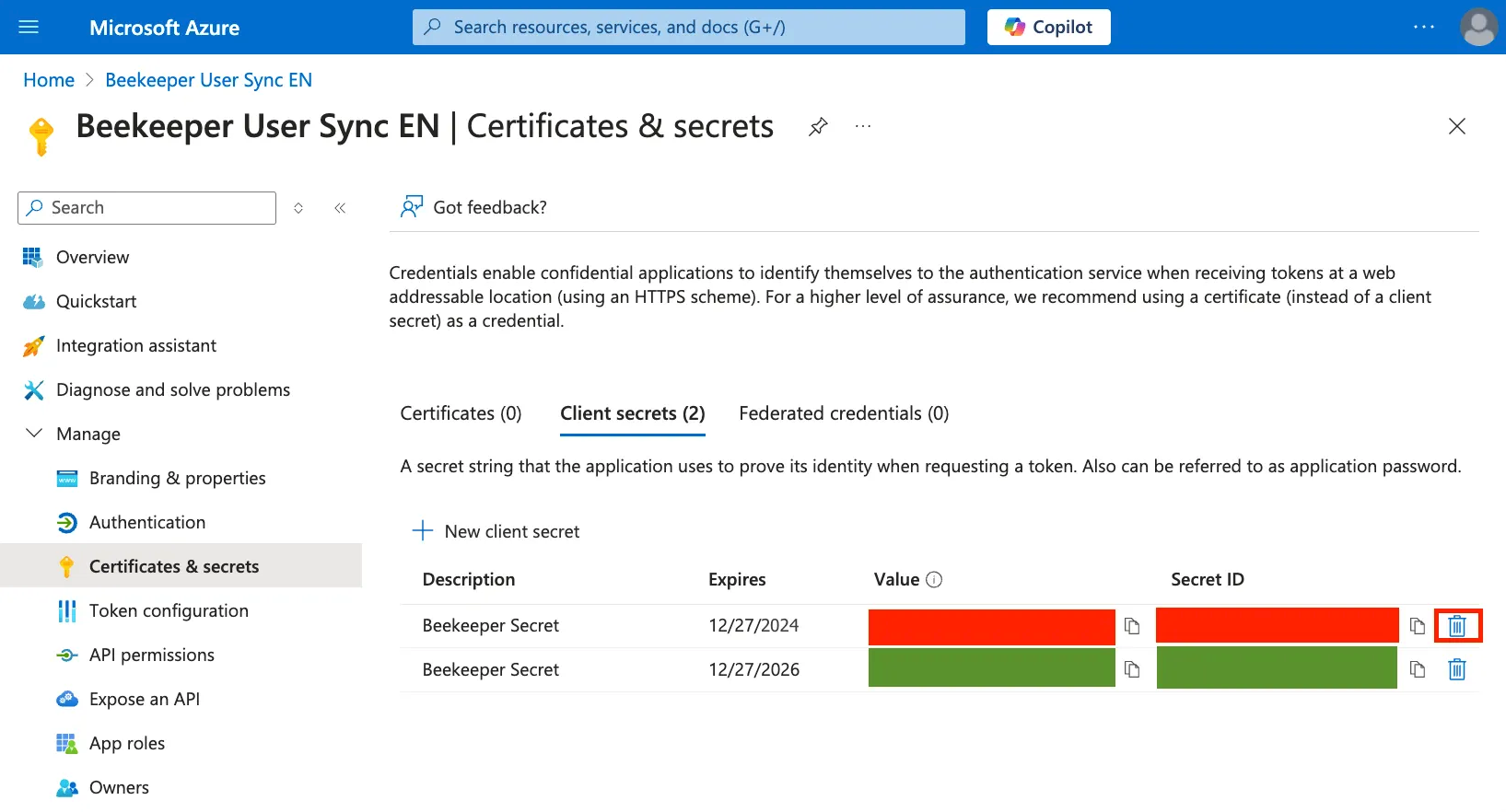The width and height of the screenshot is (1506, 812).
Task: Copy value of secret expiring 12/27/2026
Action: point(1132,669)
